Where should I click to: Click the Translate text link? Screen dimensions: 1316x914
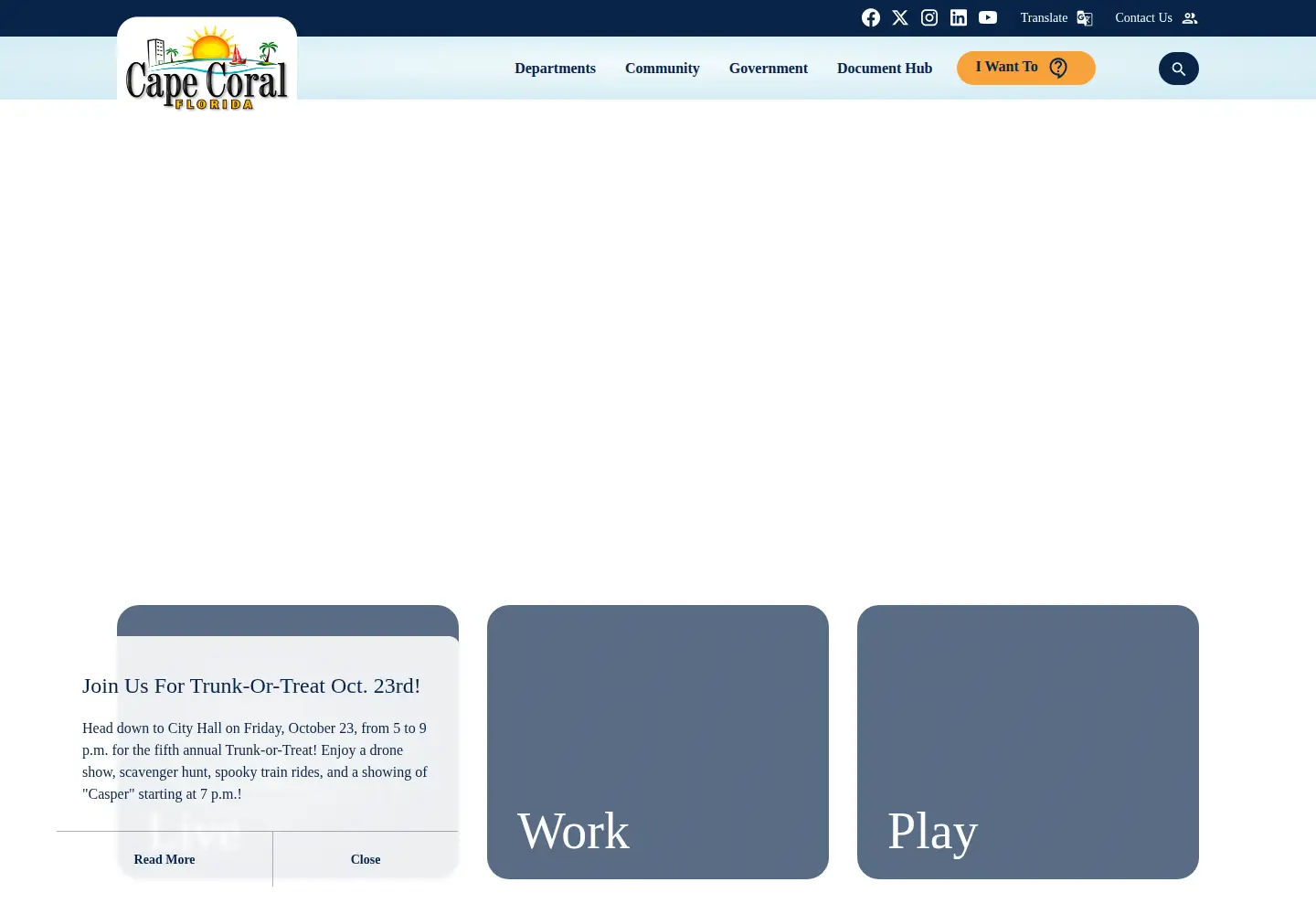point(1044,18)
